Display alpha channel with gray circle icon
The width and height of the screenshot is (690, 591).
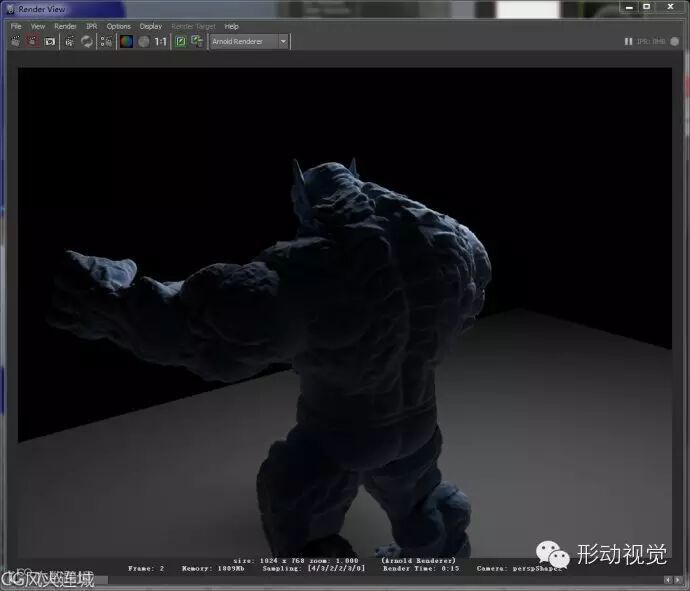tap(143, 42)
